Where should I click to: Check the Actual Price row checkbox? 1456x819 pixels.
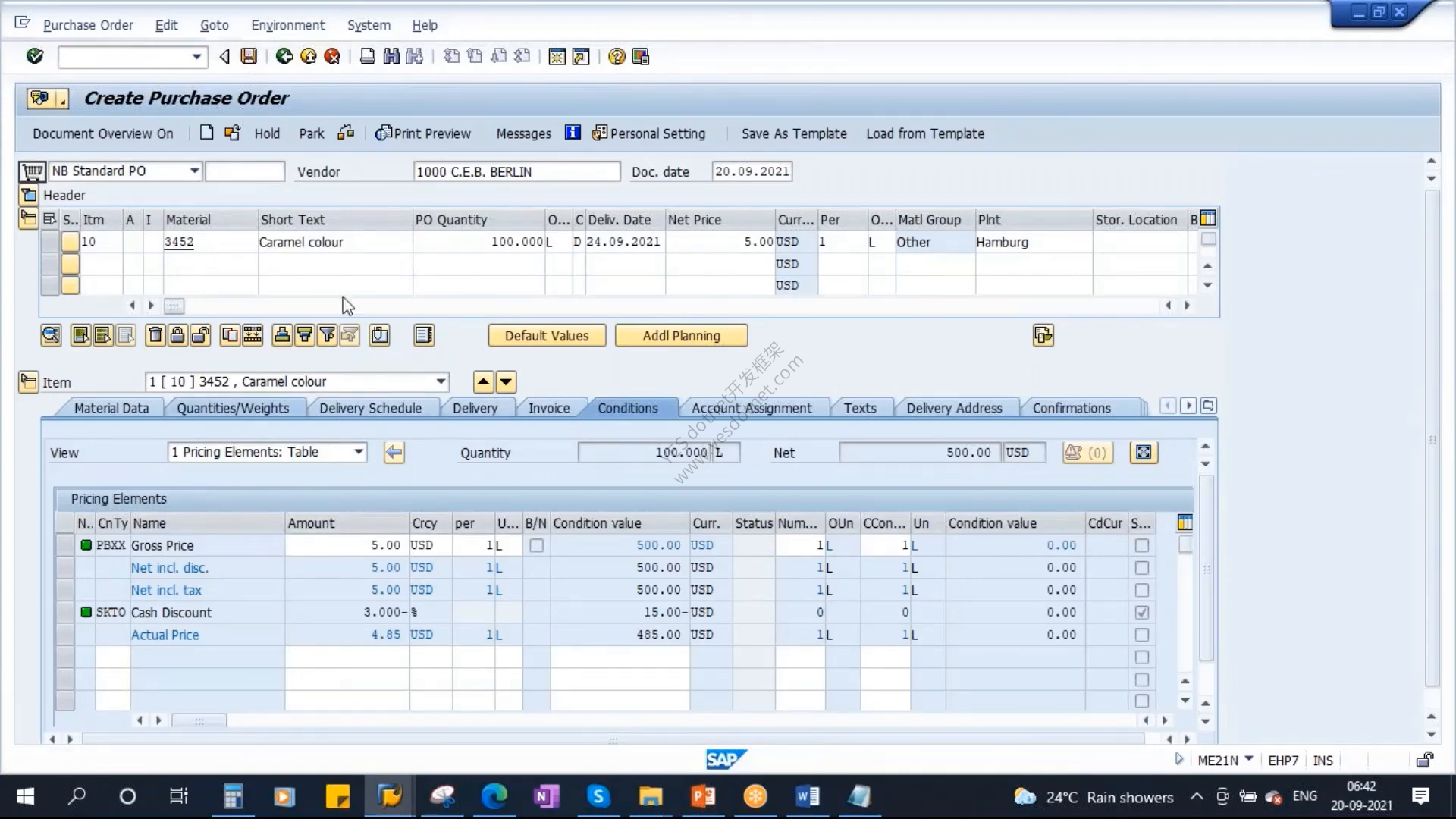[x=1141, y=635]
